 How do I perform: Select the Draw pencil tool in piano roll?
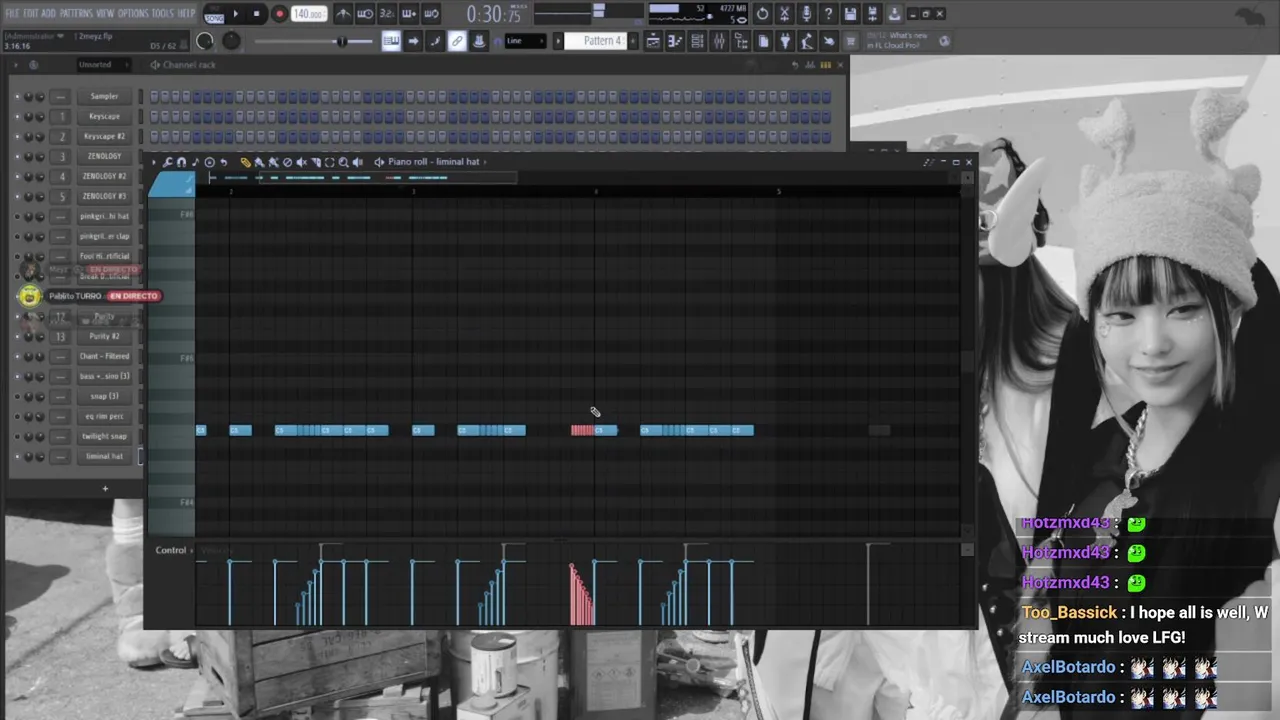[245, 162]
